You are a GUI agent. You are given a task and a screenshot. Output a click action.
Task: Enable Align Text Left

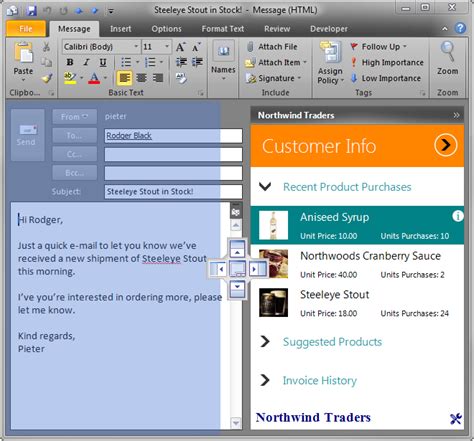click(x=125, y=78)
